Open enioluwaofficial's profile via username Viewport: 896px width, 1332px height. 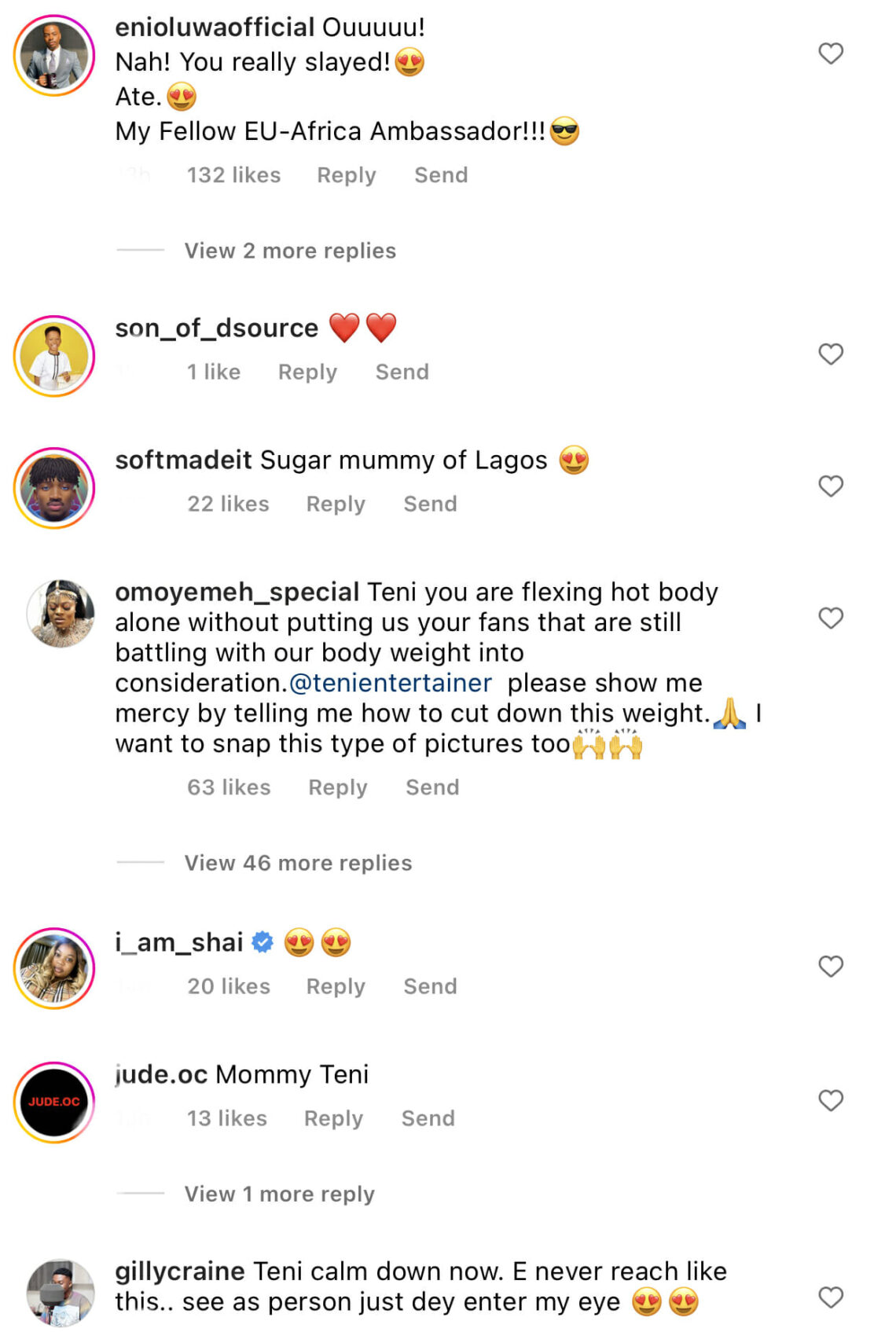pyautogui.click(x=213, y=26)
